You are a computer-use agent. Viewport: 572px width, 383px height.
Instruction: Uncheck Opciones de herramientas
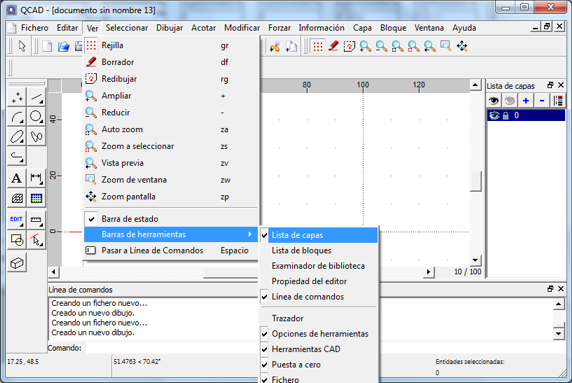(319, 334)
